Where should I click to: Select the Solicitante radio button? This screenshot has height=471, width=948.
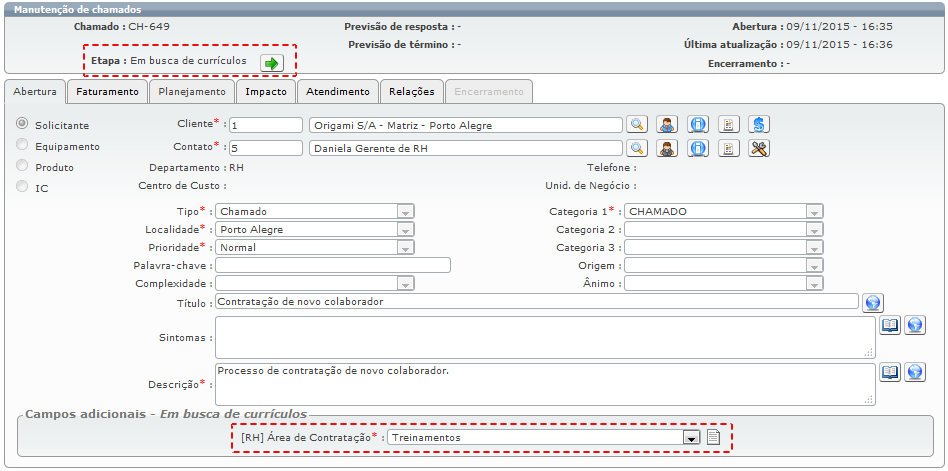(x=22, y=124)
